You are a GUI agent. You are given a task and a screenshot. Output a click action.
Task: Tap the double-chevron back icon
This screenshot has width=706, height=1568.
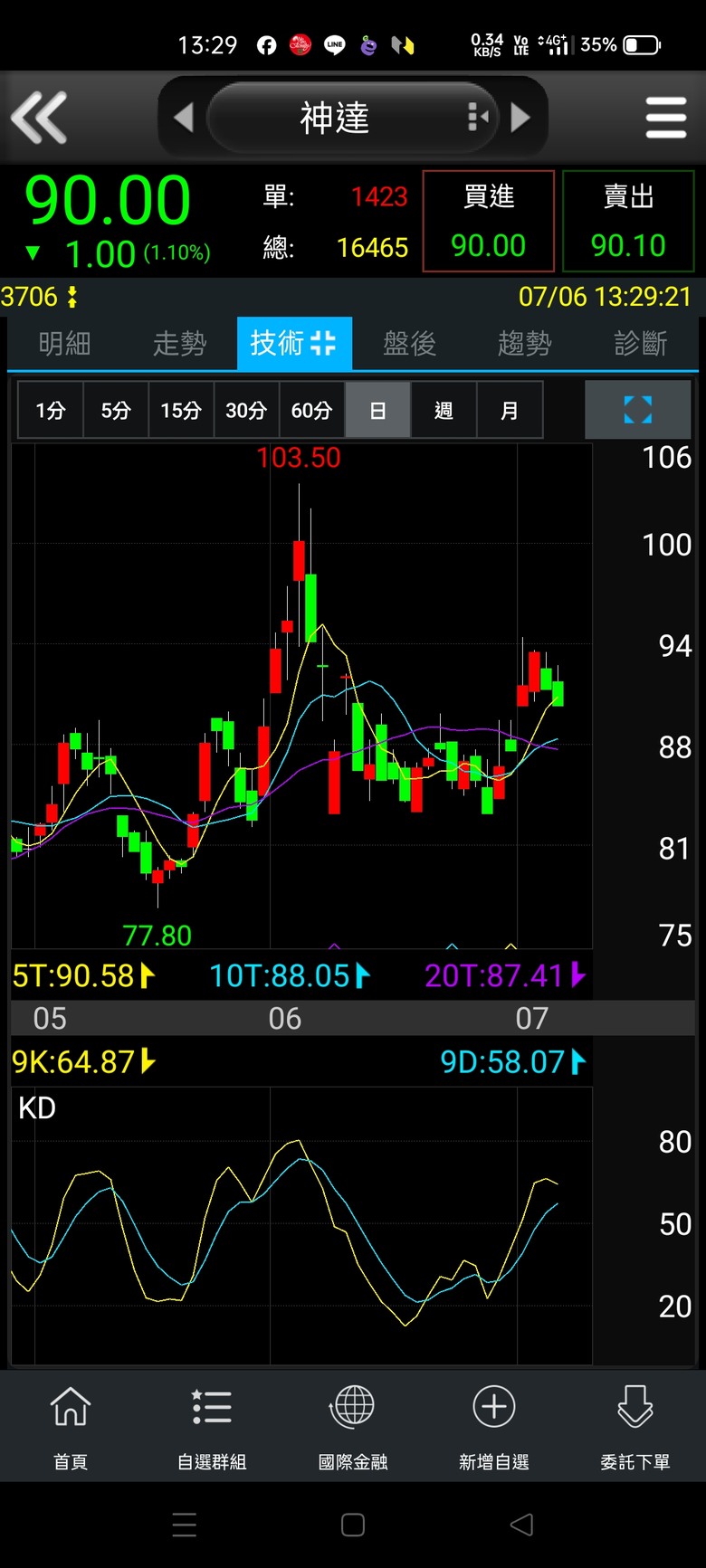39,118
